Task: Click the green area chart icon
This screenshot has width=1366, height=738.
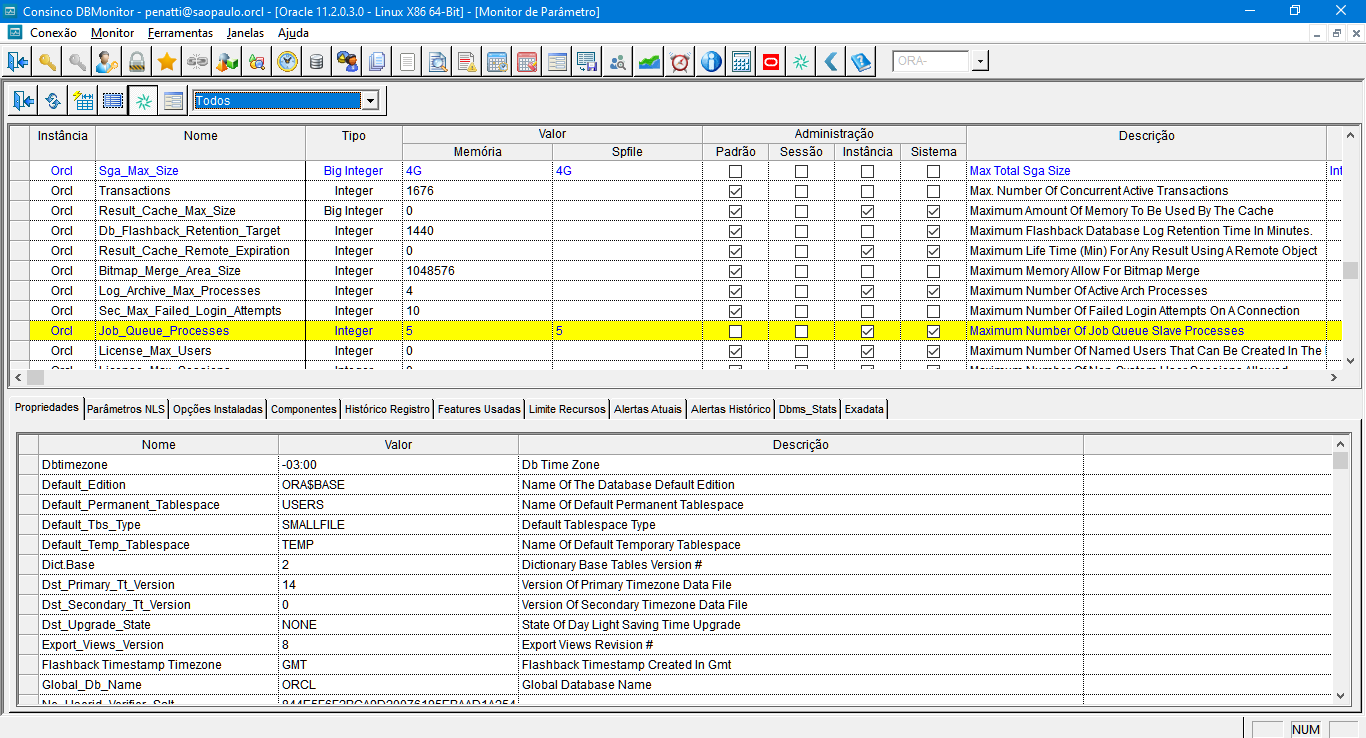Action: point(650,62)
